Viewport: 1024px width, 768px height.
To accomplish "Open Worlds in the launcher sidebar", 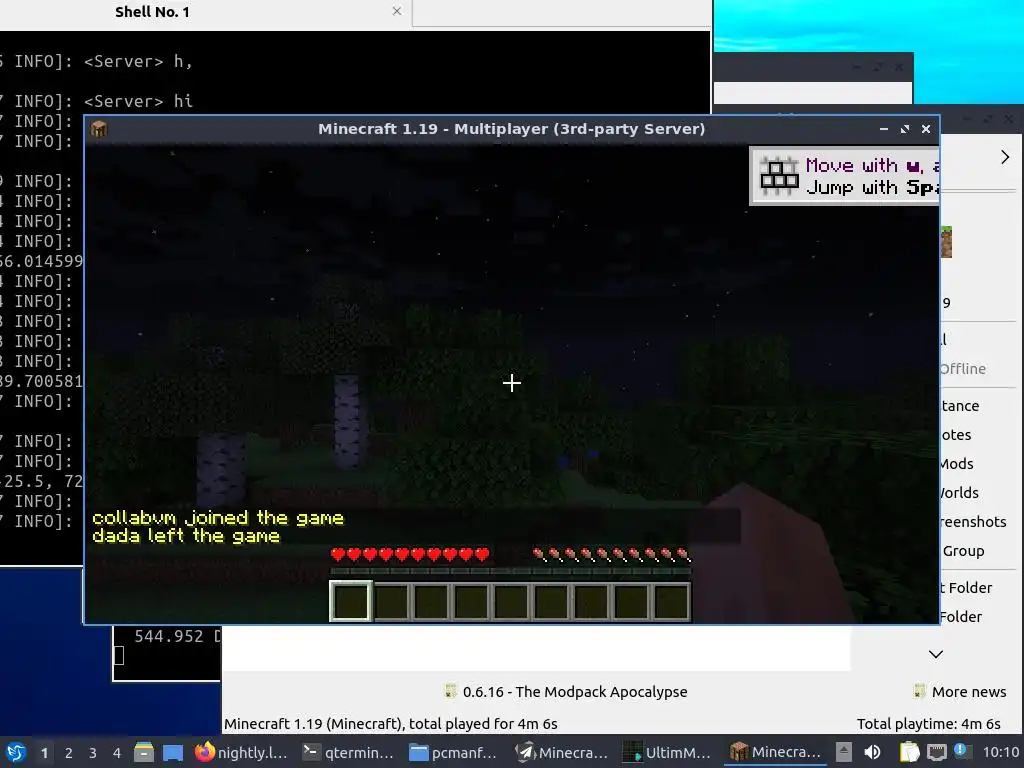I will [959, 493].
